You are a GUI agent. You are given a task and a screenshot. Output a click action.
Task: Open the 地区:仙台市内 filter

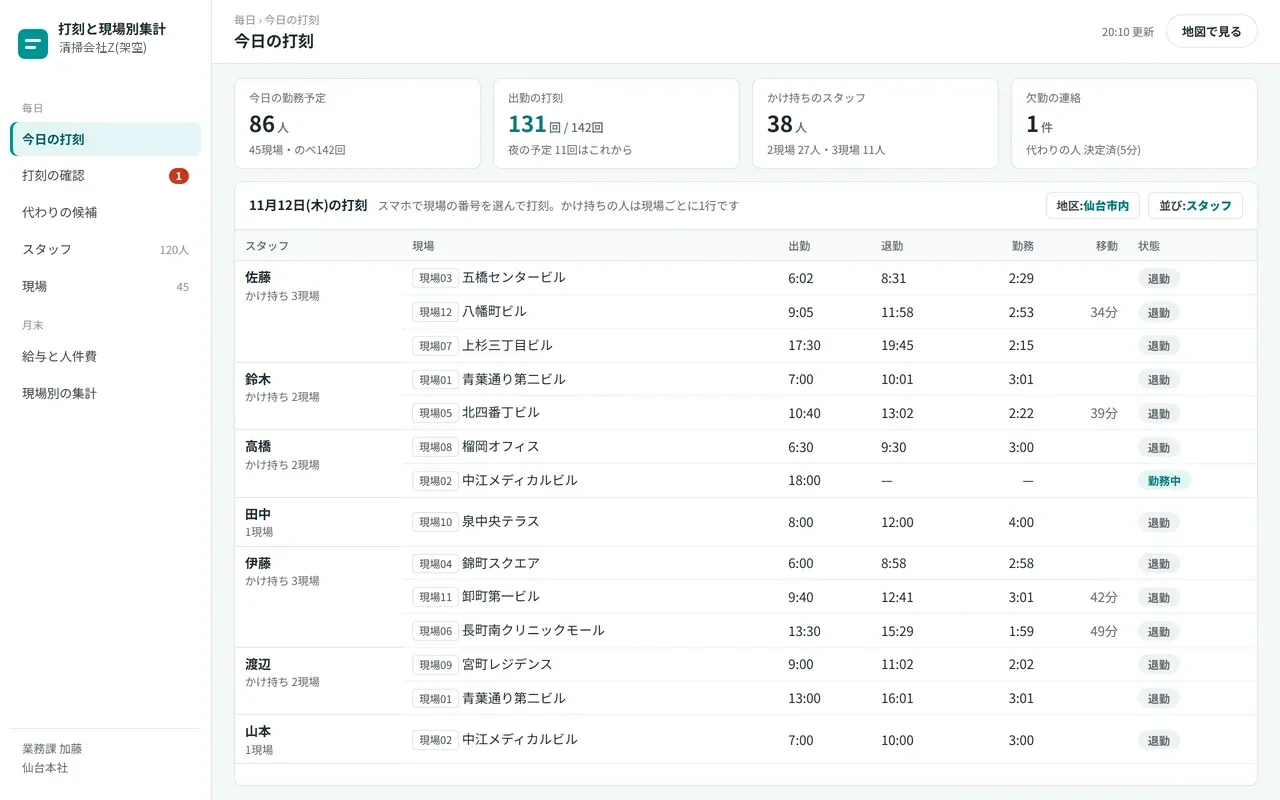[x=1092, y=205]
